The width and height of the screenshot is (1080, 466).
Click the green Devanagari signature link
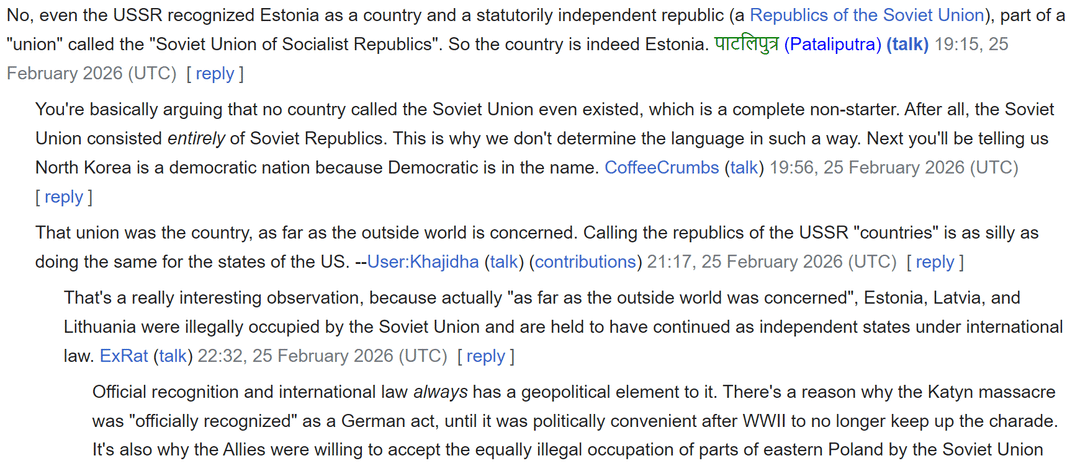746,45
